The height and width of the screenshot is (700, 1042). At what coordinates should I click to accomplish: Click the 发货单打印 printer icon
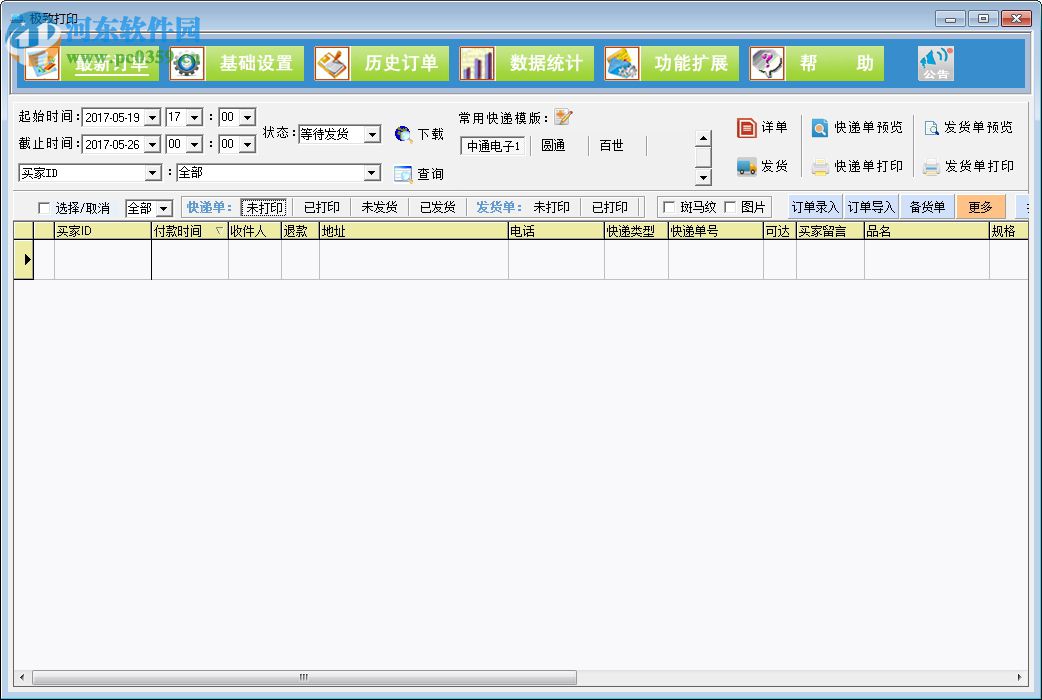click(931, 166)
